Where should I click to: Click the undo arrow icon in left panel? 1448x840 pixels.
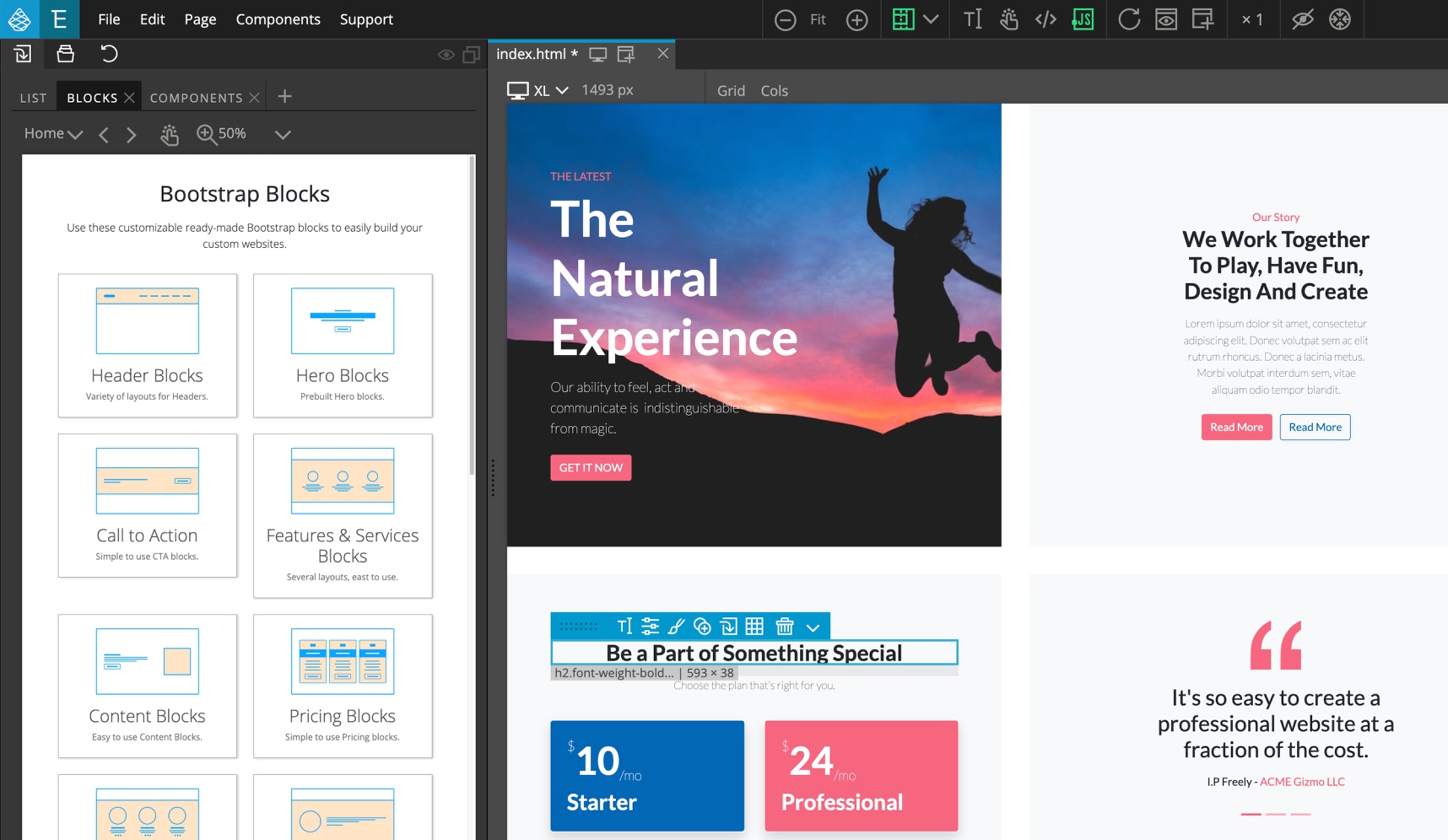109,54
